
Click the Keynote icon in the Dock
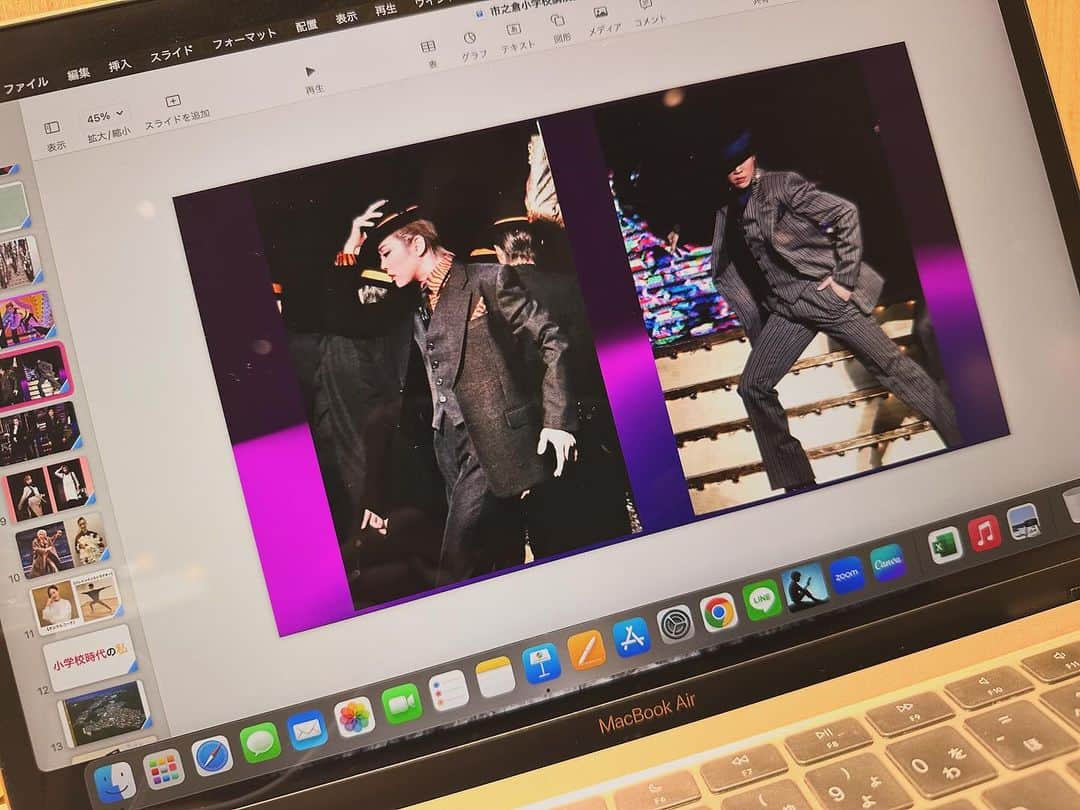coord(541,664)
